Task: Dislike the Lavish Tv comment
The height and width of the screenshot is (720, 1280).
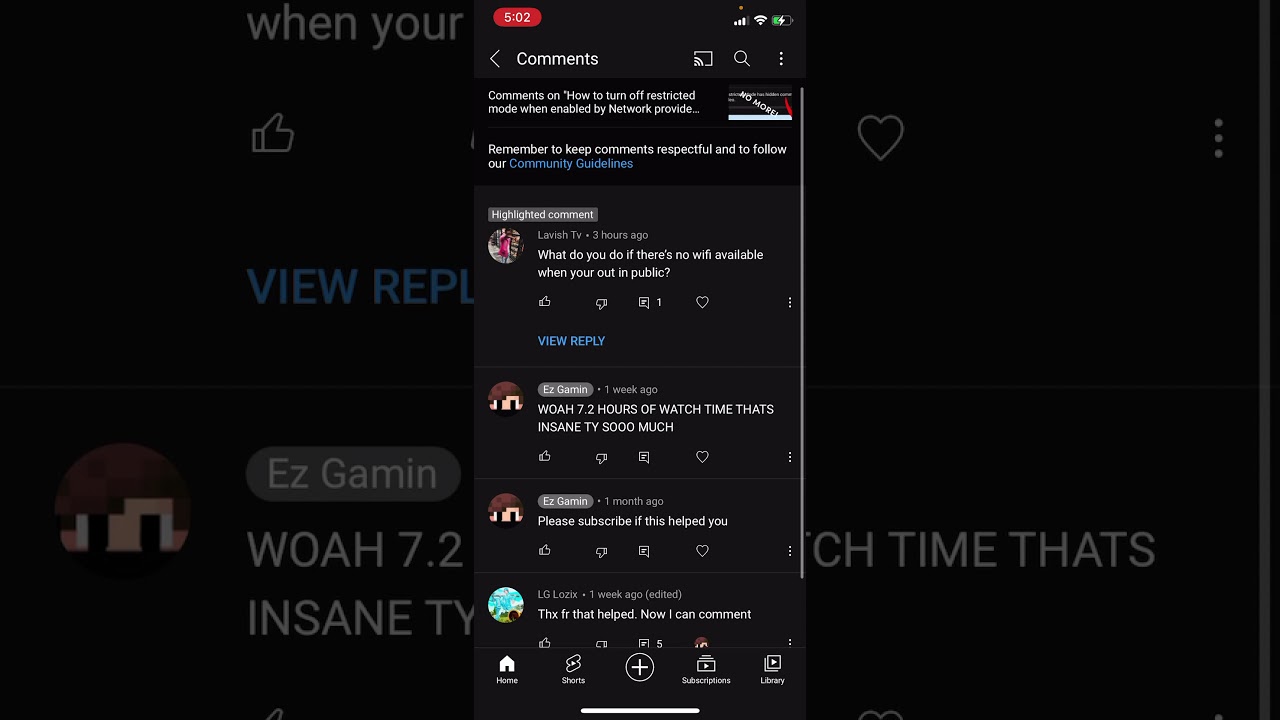Action: 602,303
